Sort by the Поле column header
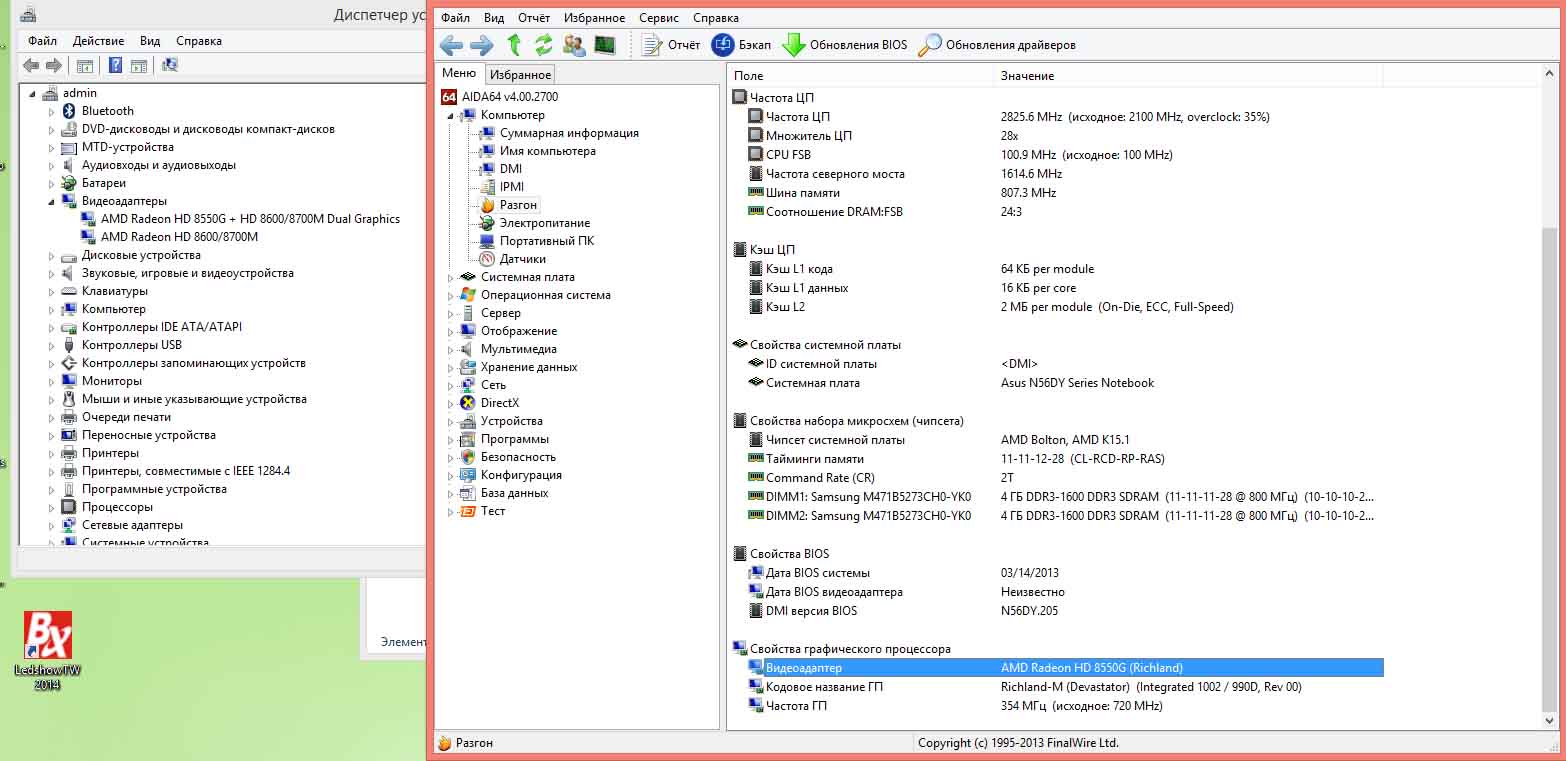 coord(861,75)
